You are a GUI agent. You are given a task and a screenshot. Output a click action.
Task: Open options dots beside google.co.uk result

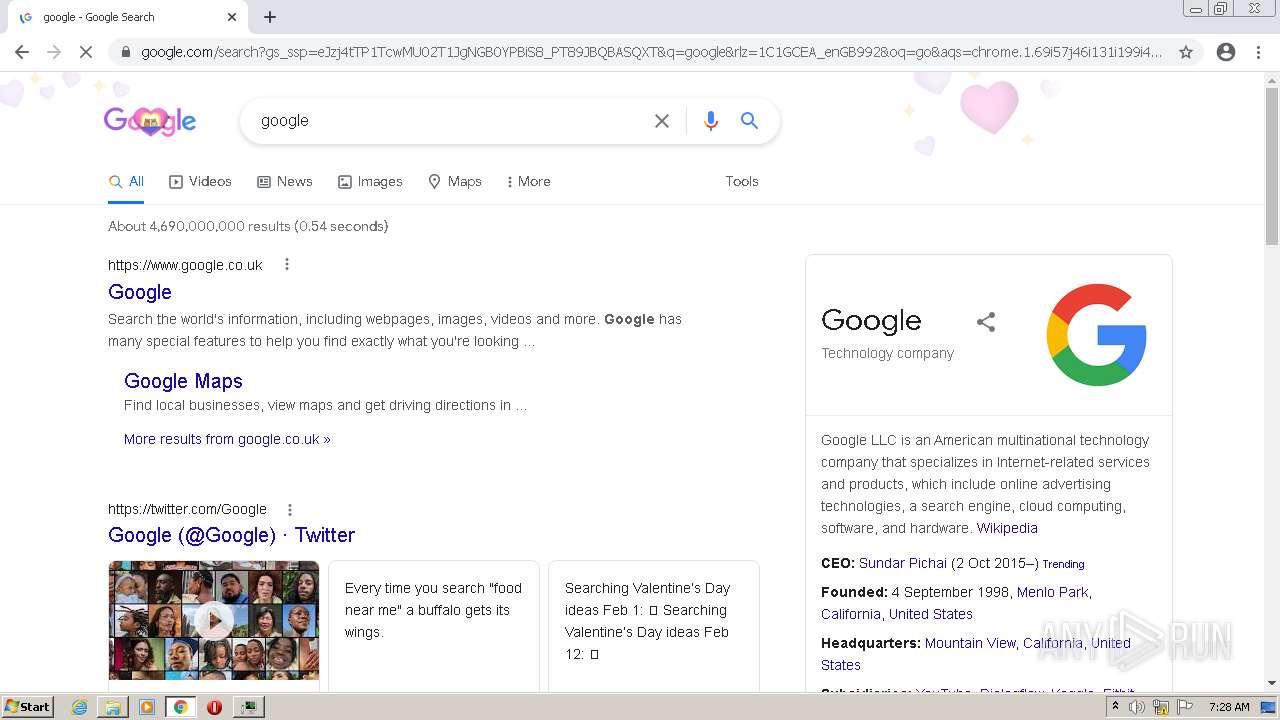coord(287,265)
